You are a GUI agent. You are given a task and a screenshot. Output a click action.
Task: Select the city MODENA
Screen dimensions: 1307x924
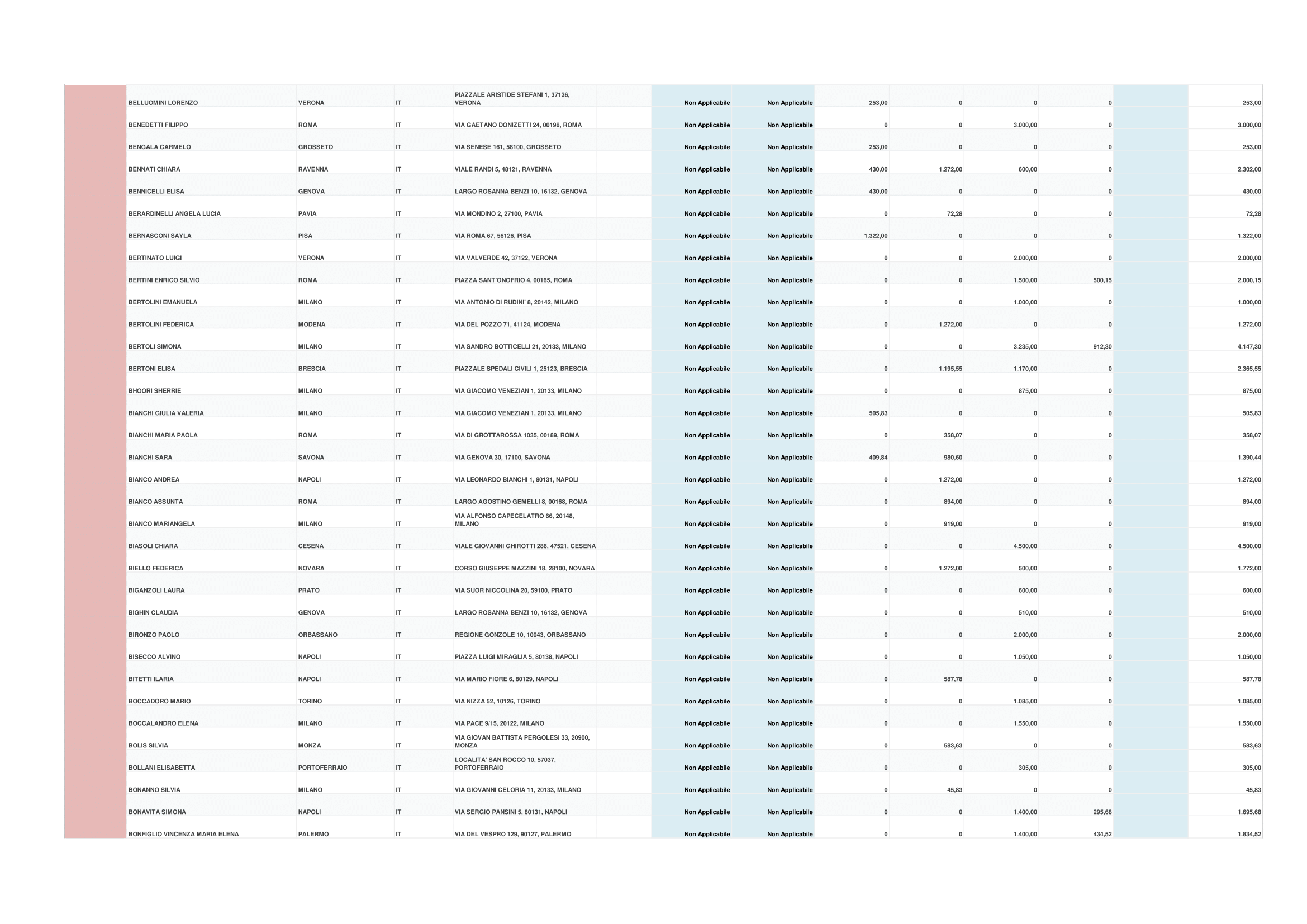(311, 325)
